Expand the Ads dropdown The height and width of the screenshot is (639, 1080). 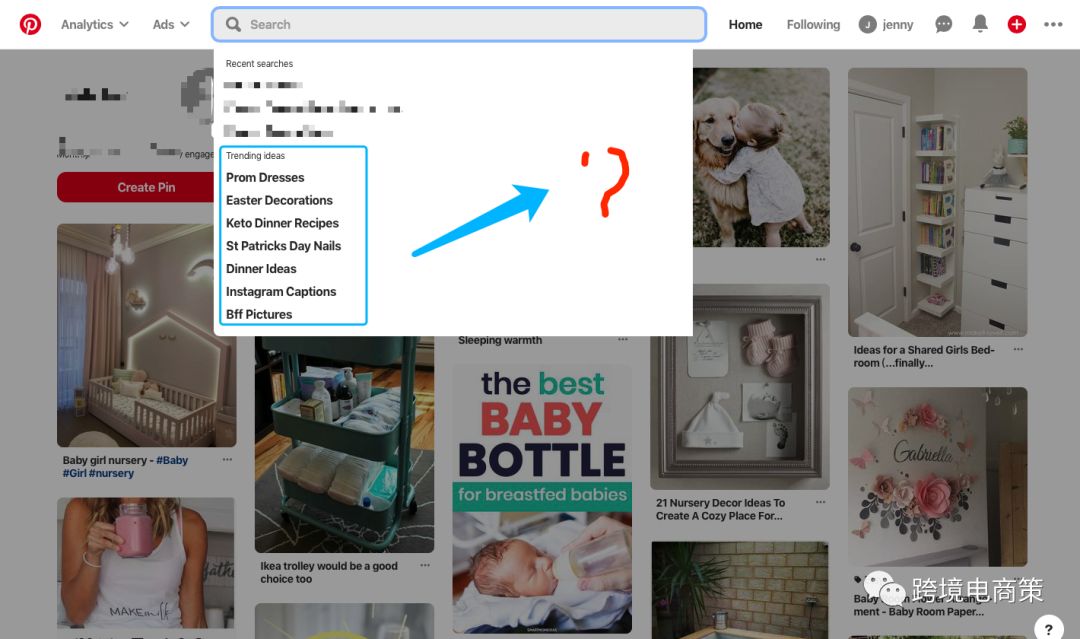(x=171, y=24)
